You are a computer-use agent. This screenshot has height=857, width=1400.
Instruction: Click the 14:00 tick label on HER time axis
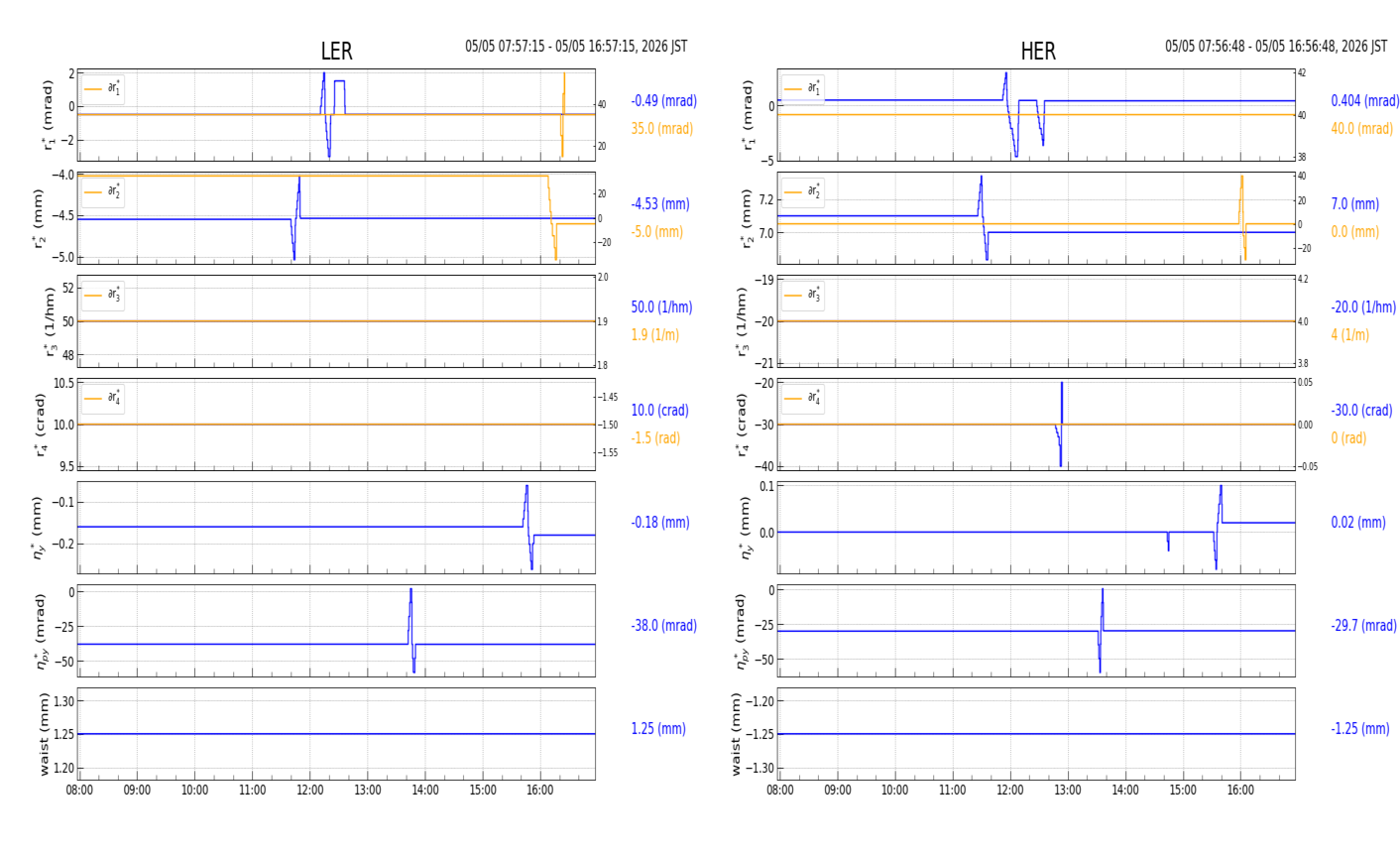(x=1125, y=791)
